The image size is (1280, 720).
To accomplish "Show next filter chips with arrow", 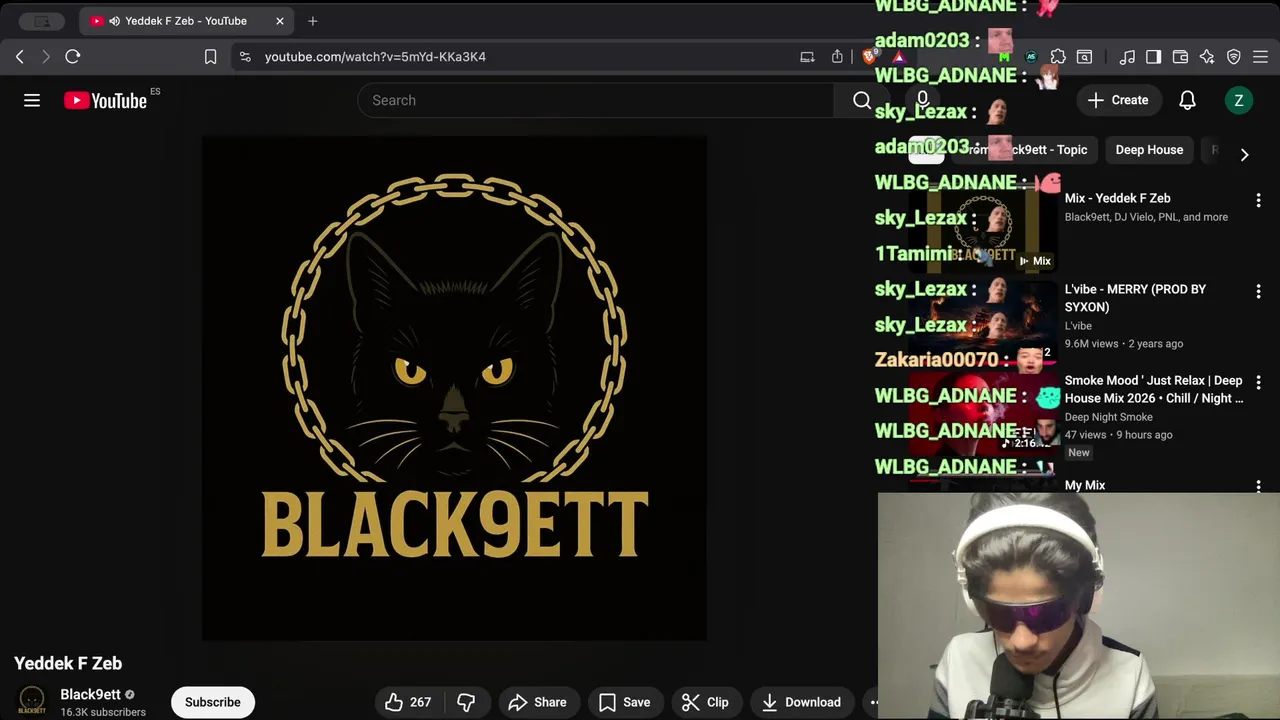I will [1244, 155].
